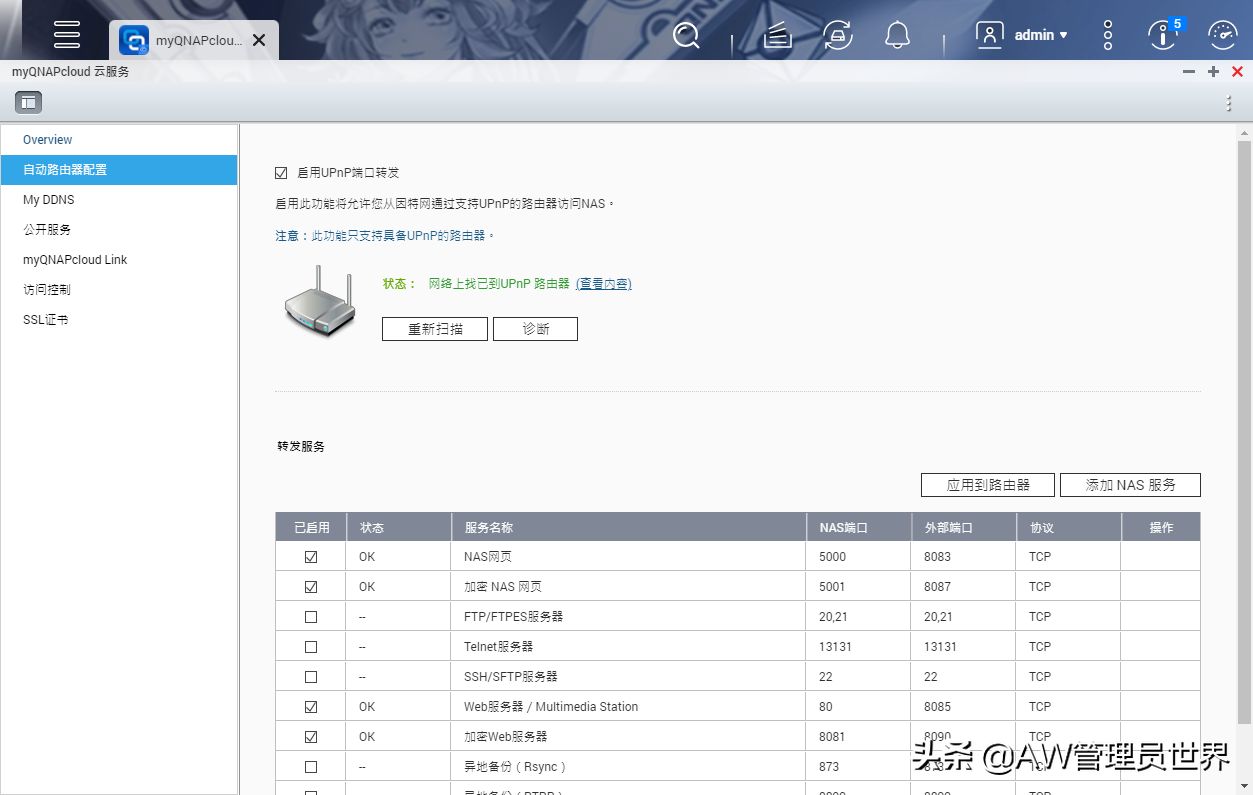
Task: Click the 外部端口 column header
Action: pyautogui.click(x=964, y=527)
